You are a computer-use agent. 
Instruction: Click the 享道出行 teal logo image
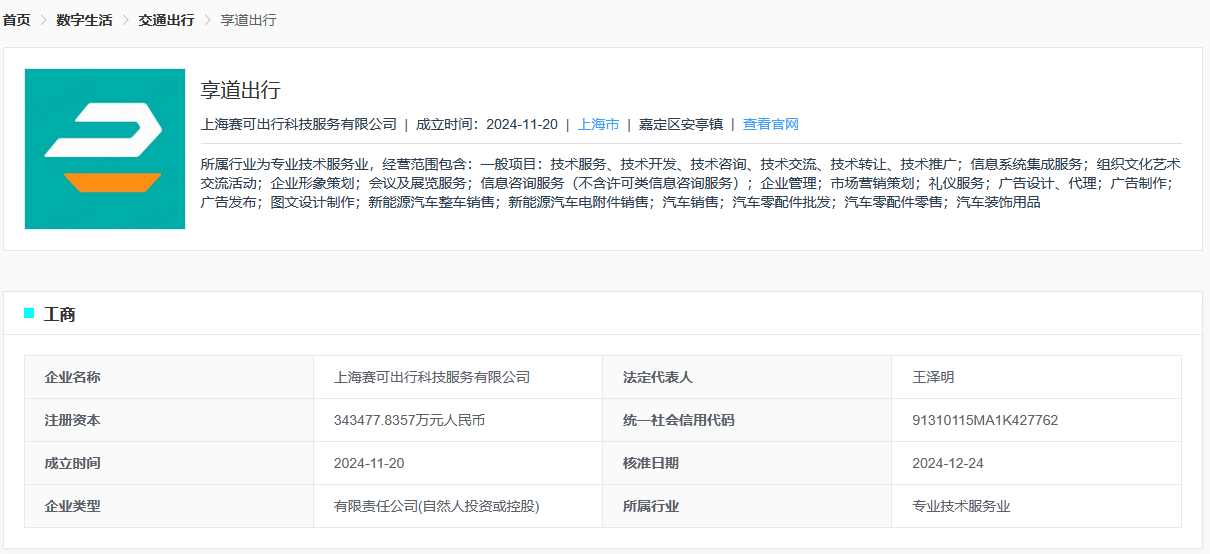click(x=105, y=149)
